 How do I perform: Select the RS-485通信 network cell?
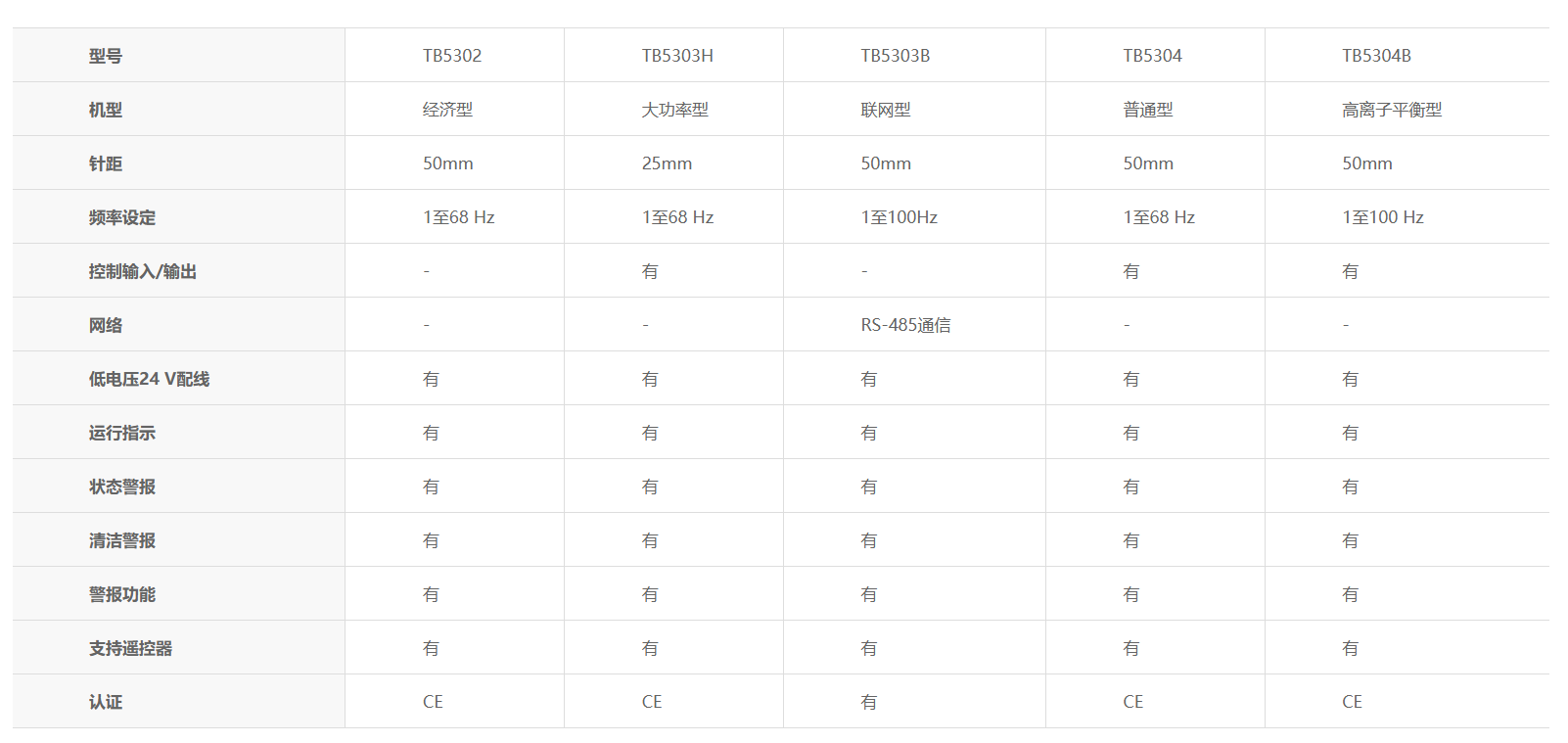pyautogui.click(x=905, y=325)
